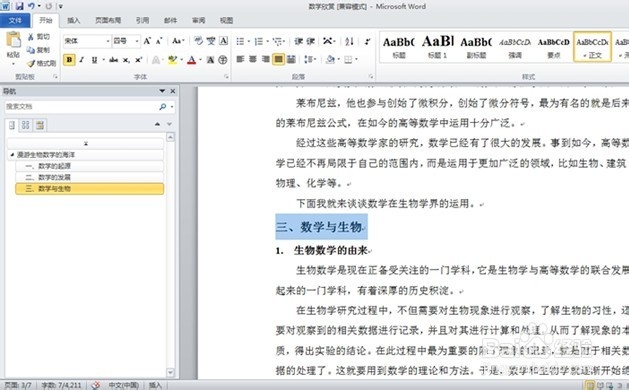The height and width of the screenshot is (390, 629).
Task: Click the Distributed alignment icon
Action: pos(291,59)
